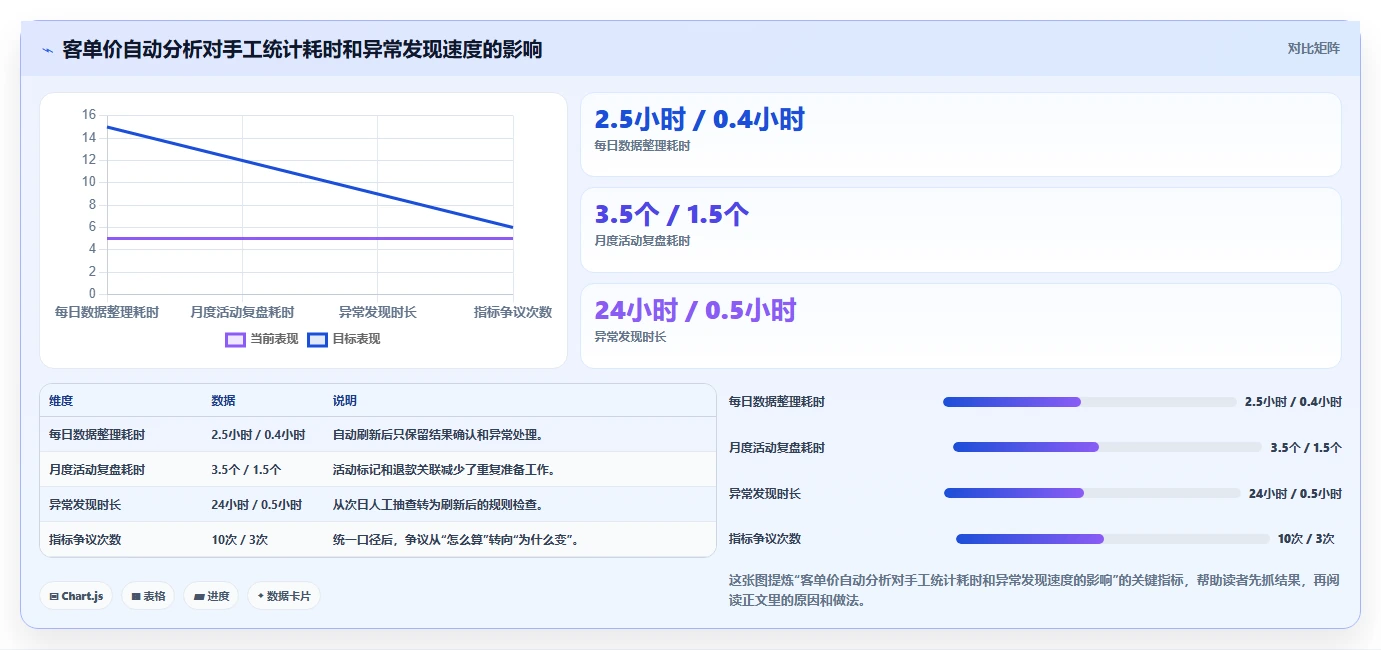Click the card title about 客单价自动分析
This screenshot has width=1381, height=650.
(302, 49)
